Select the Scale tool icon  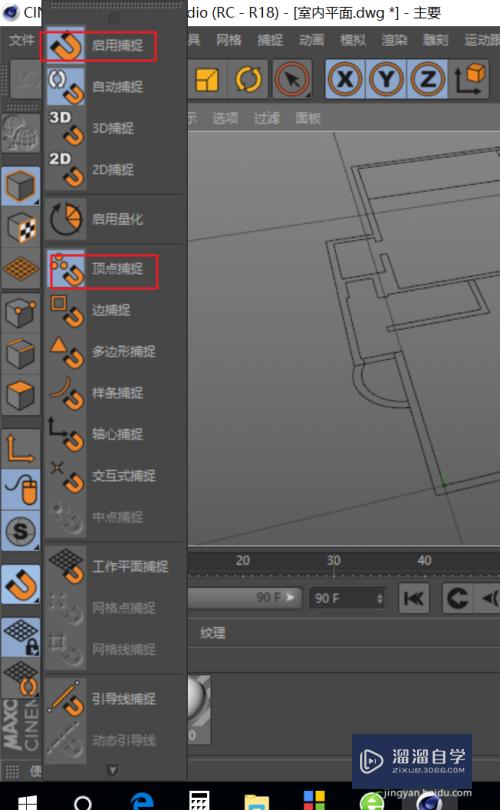click(207, 80)
